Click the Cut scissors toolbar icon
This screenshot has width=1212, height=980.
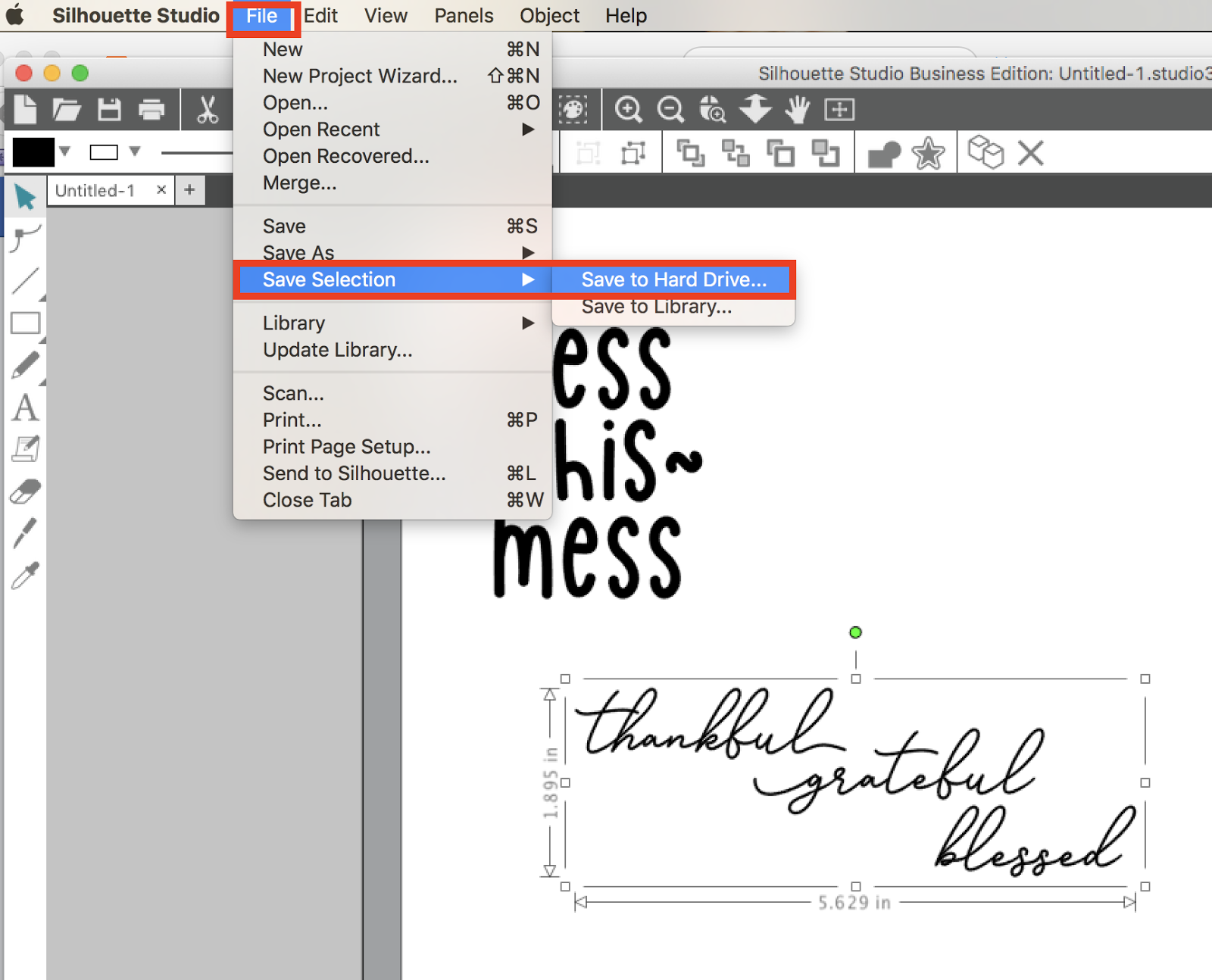pos(207,110)
